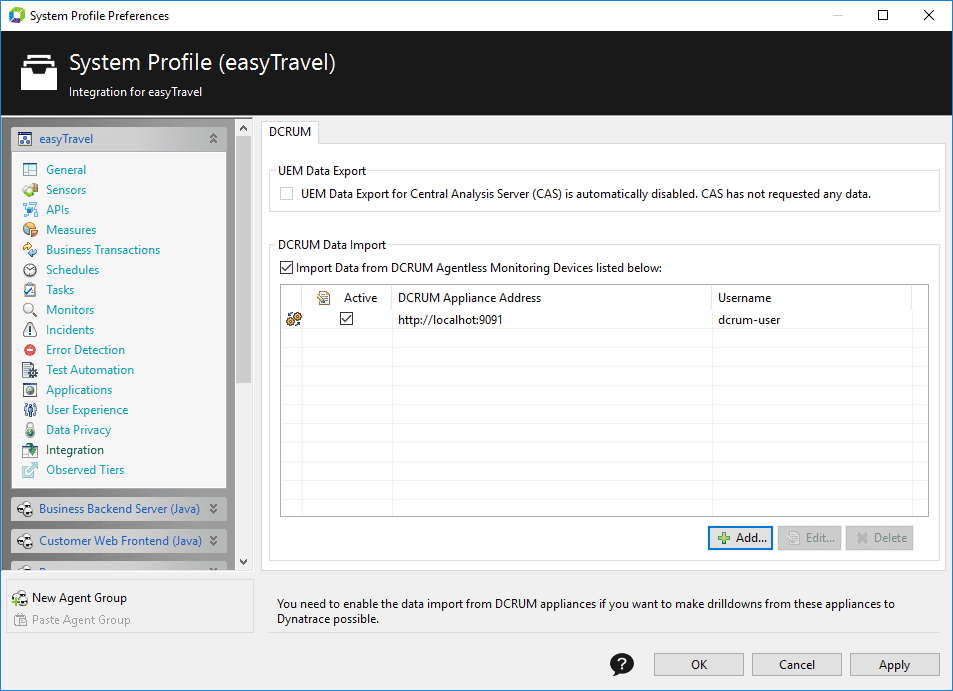Select the DCRUM tab
The height and width of the screenshot is (691, 953).
click(290, 132)
